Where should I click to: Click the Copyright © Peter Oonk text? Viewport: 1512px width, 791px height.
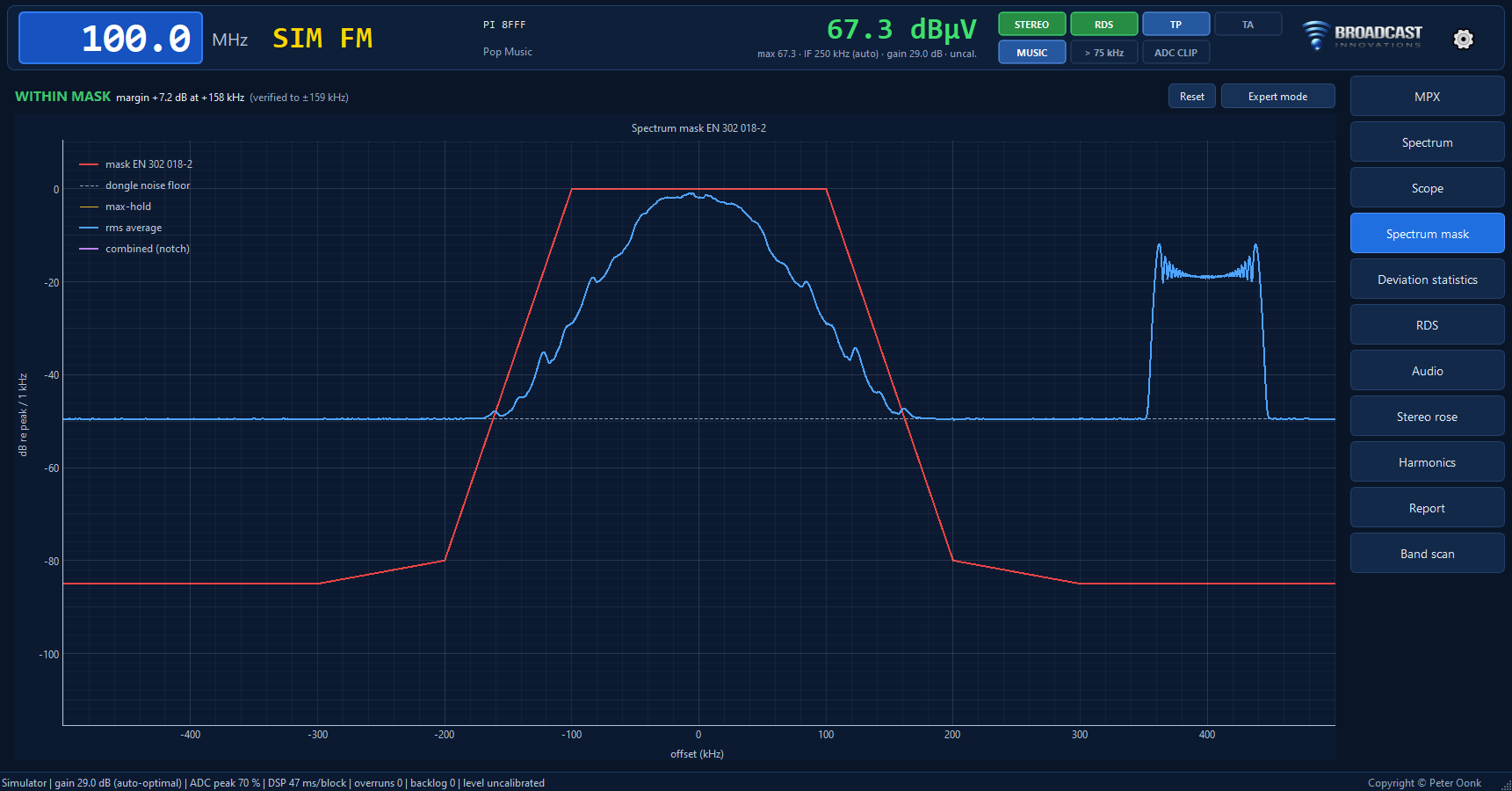[x=1424, y=783]
